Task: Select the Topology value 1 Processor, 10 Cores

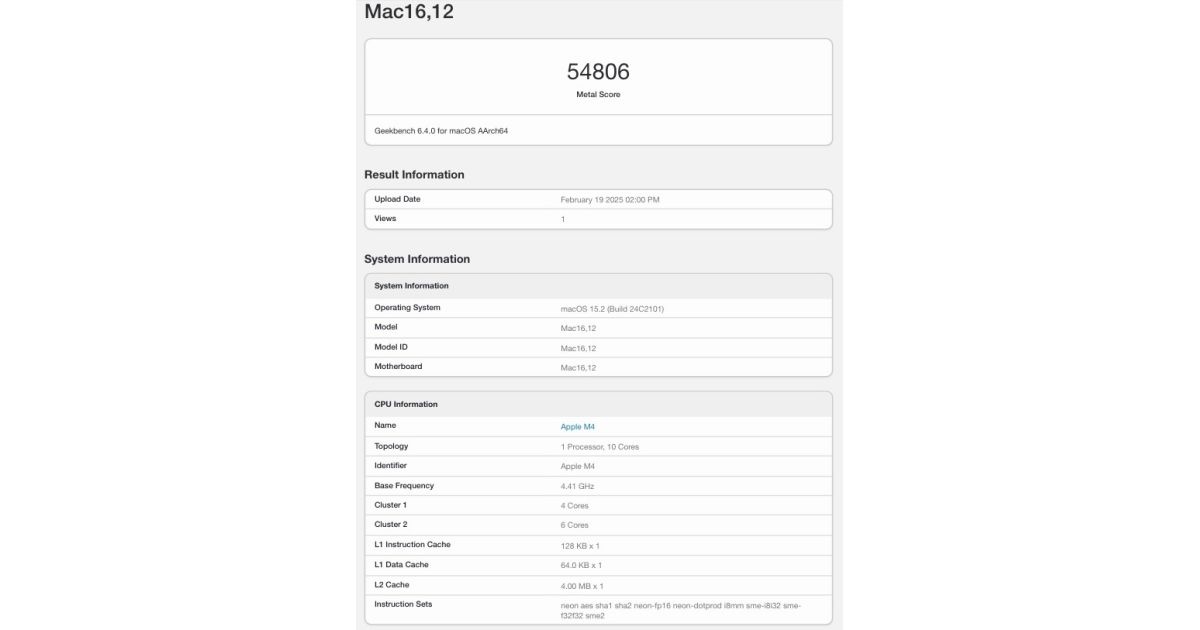Action: [600, 447]
